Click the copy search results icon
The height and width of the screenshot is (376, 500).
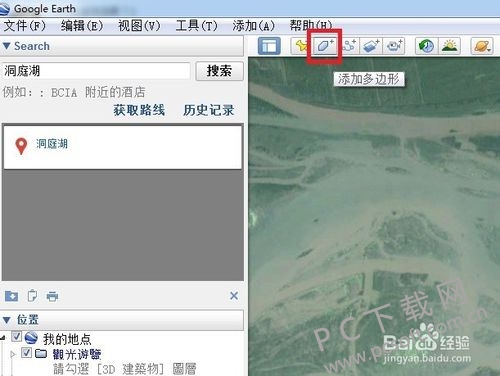(32, 296)
